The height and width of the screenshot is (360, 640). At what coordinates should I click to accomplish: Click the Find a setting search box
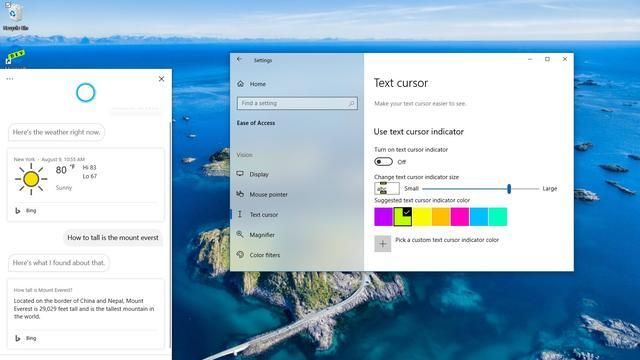(297, 104)
